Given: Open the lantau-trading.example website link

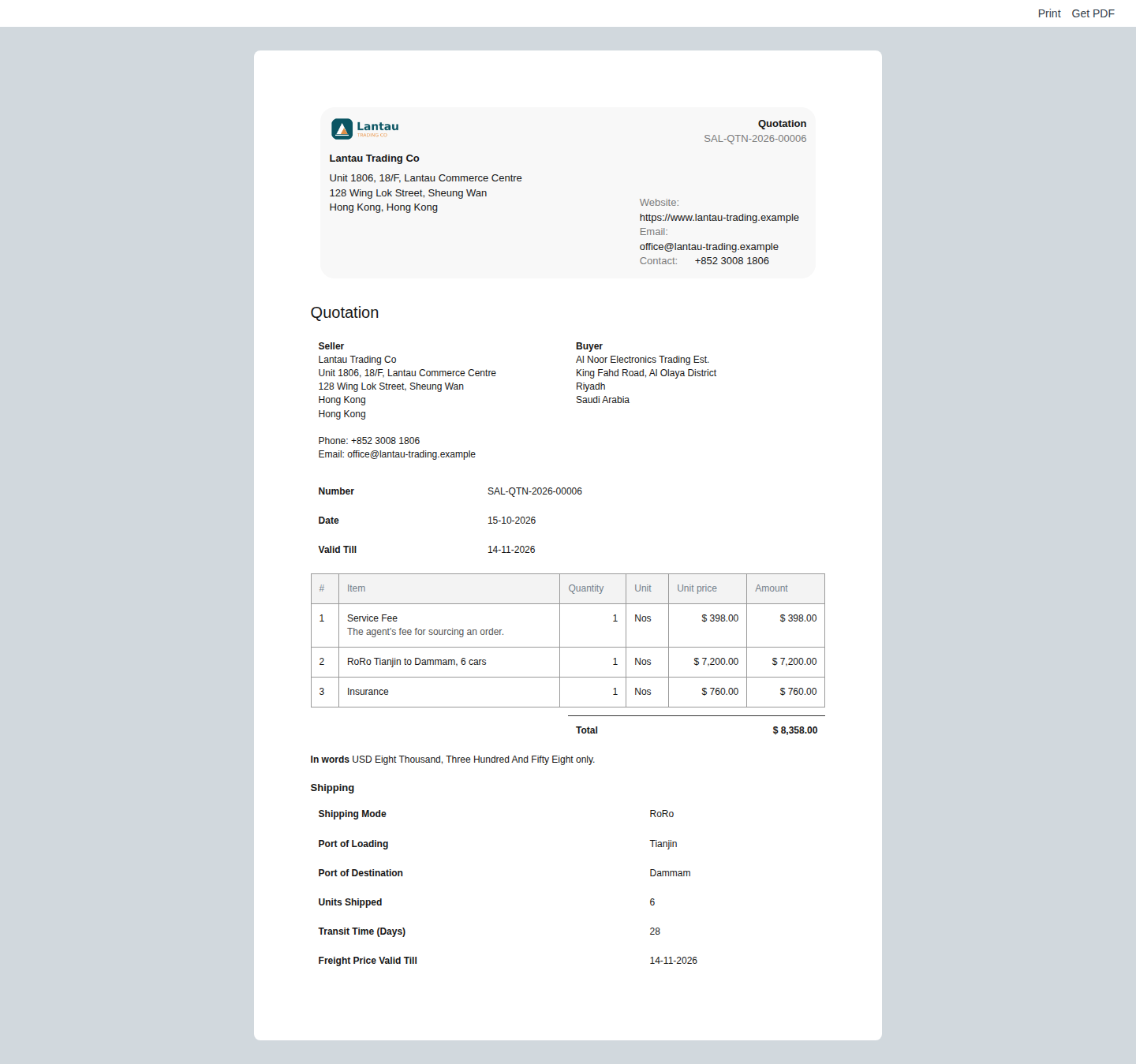Looking at the screenshot, I should coord(719,218).
